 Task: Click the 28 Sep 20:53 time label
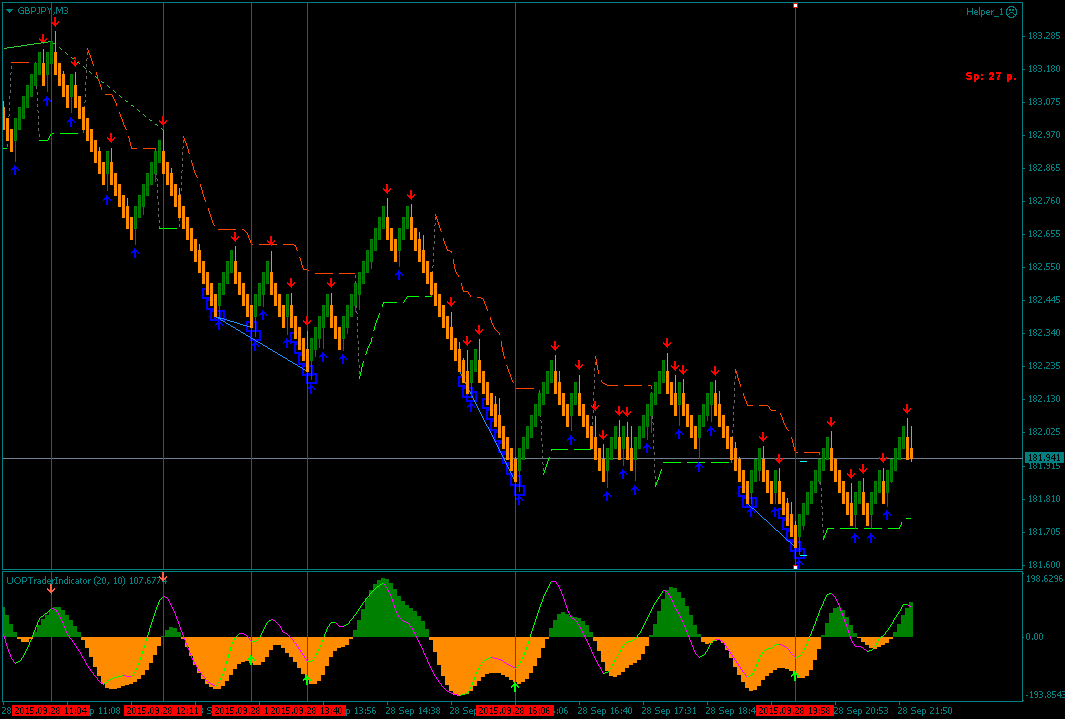pos(860,710)
